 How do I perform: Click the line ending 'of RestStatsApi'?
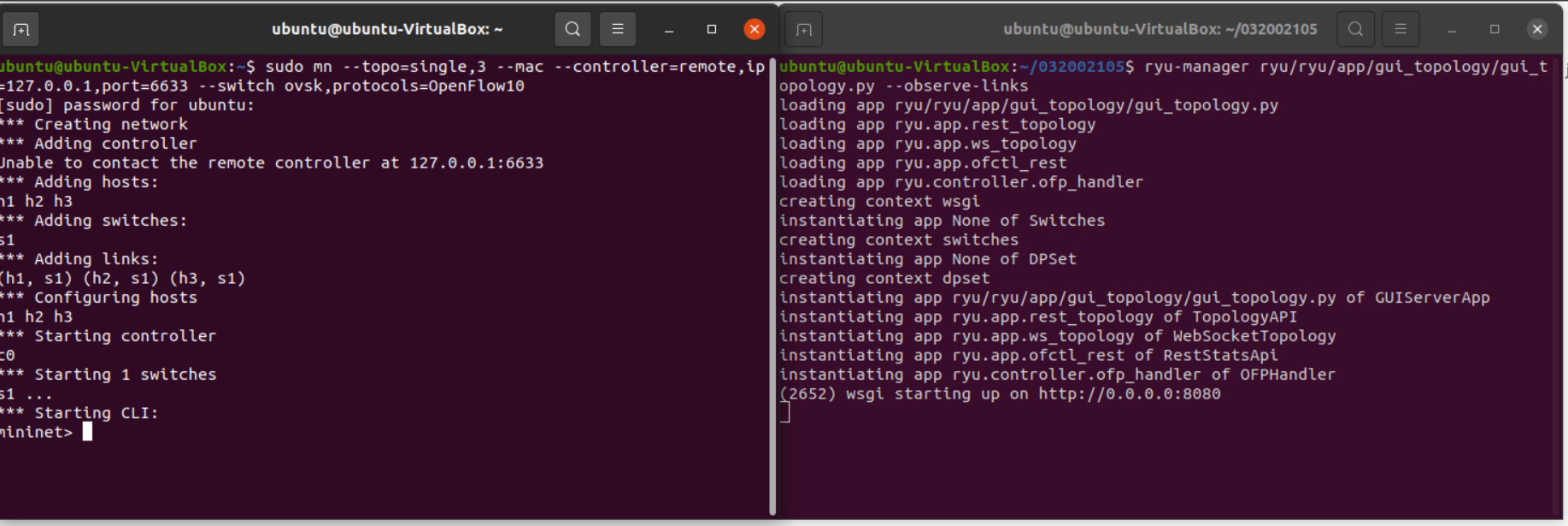click(1029, 356)
